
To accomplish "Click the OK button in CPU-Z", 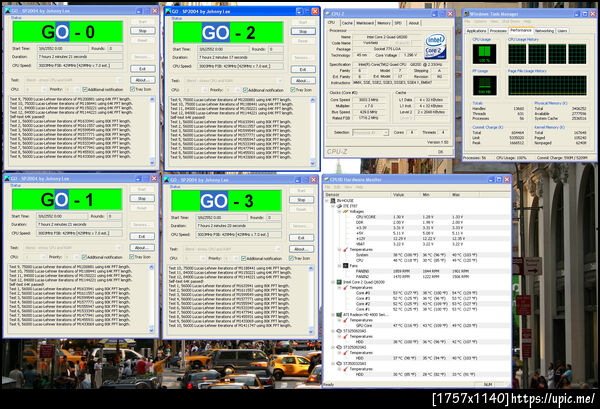I will pyautogui.click(x=440, y=152).
